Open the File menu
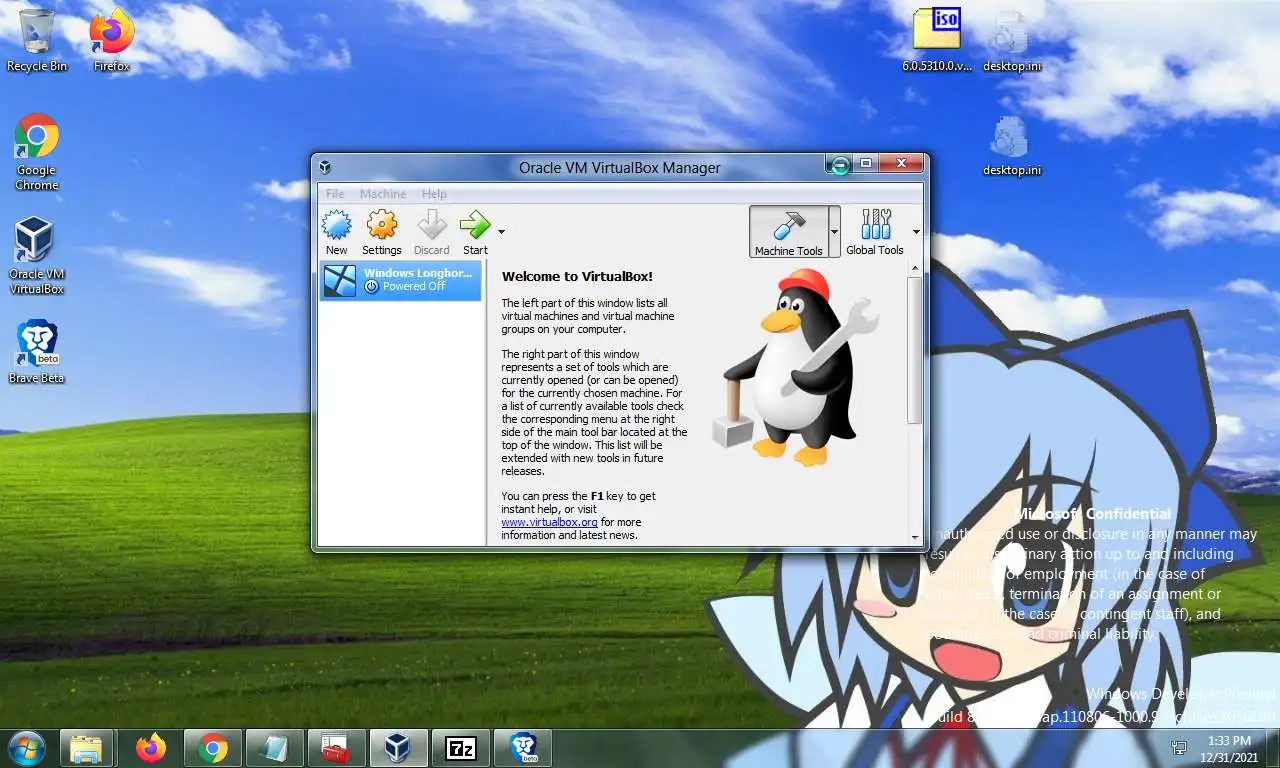 [x=335, y=194]
